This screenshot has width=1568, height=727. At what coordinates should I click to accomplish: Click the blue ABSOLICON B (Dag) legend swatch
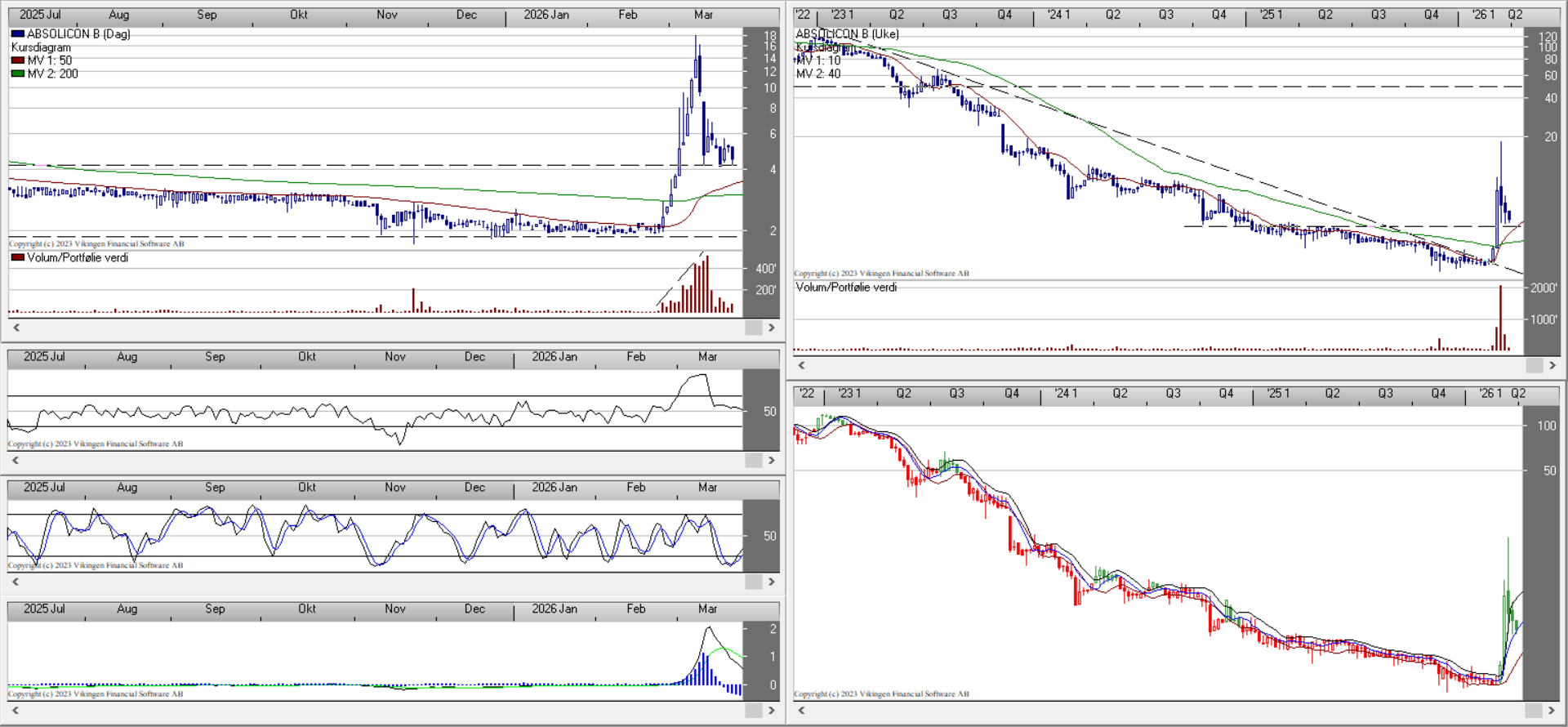[x=17, y=34]
